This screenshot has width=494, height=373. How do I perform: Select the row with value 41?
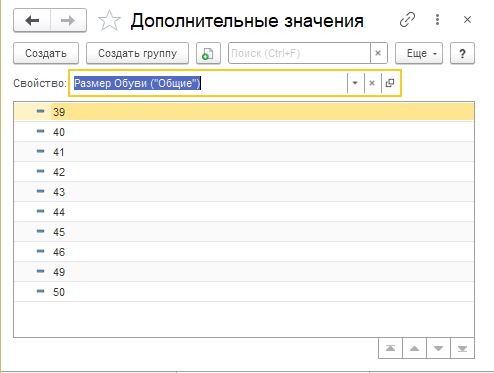coord(244,152)
